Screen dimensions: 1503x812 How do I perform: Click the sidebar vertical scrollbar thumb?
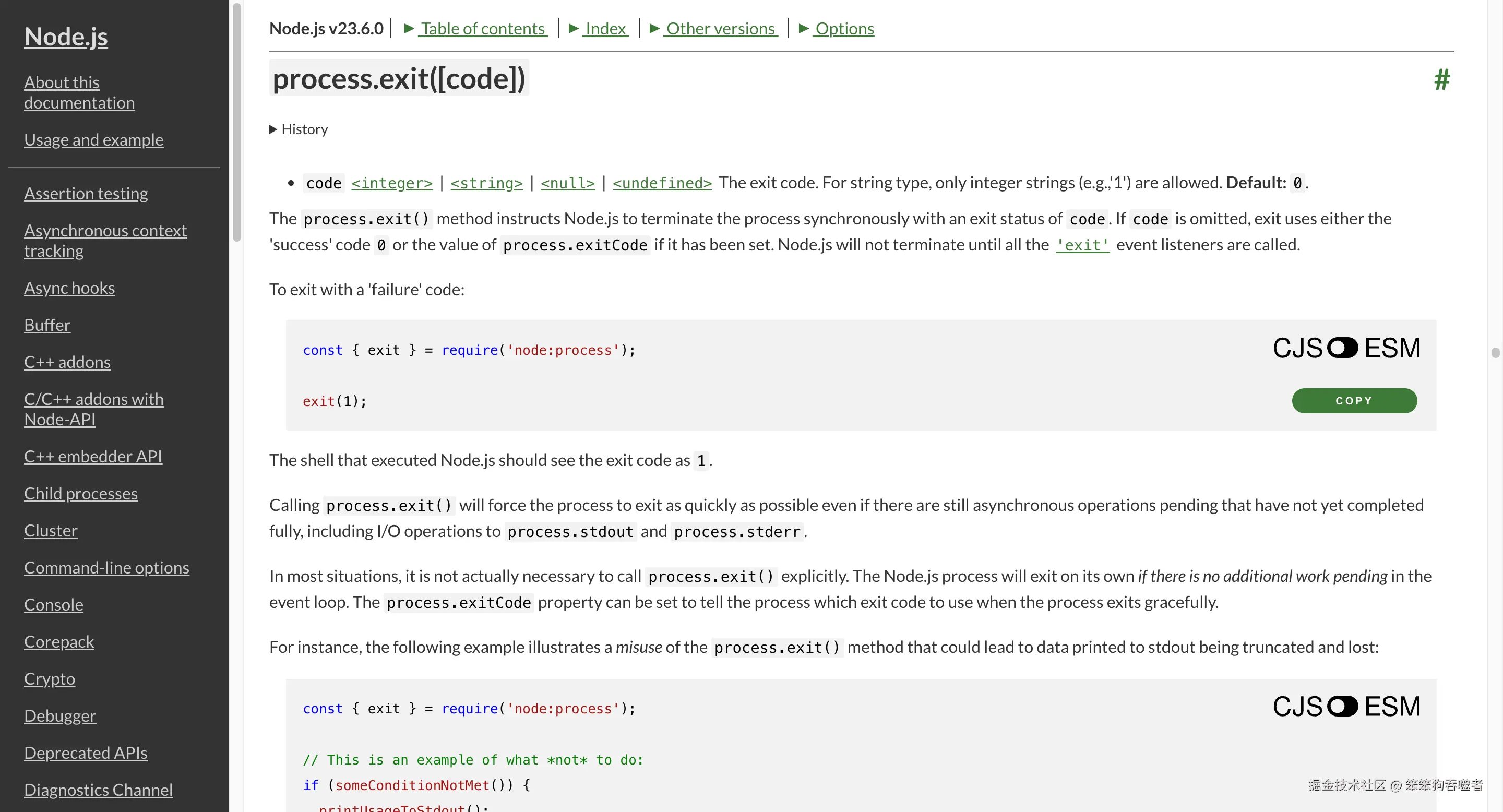(x=236, y=123)
